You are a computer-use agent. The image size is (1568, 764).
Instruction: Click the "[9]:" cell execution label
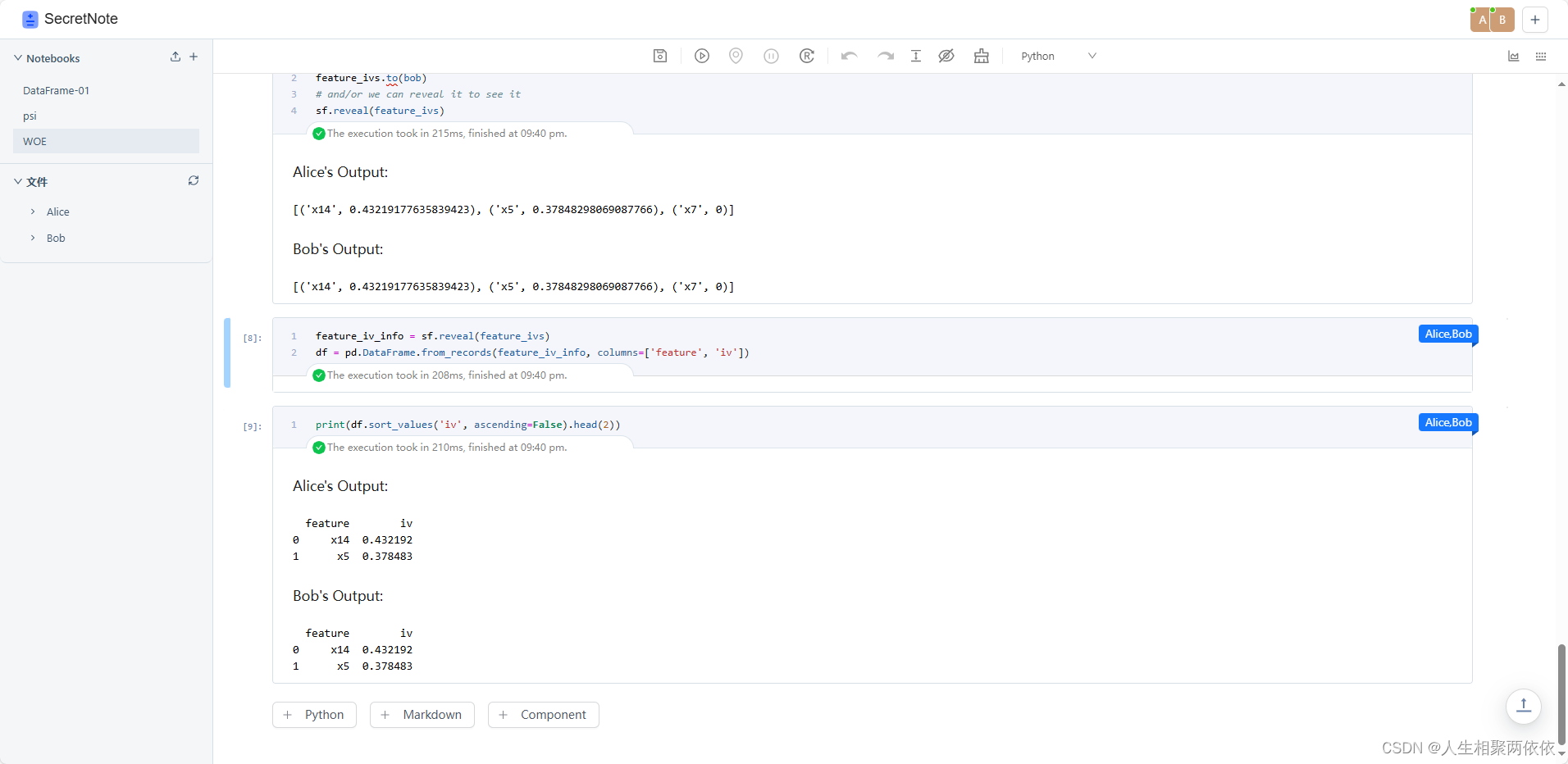click(252, 426)
